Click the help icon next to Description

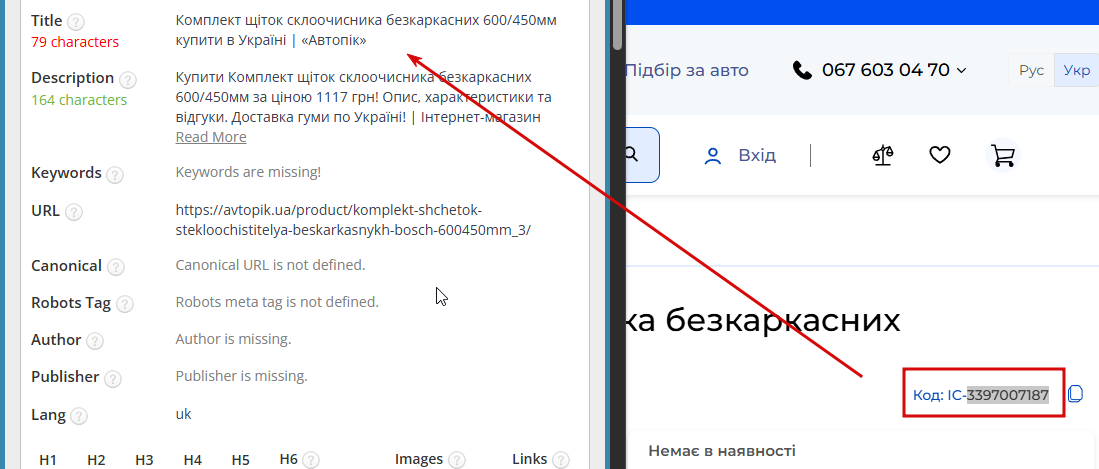click(x=127, y=79)
